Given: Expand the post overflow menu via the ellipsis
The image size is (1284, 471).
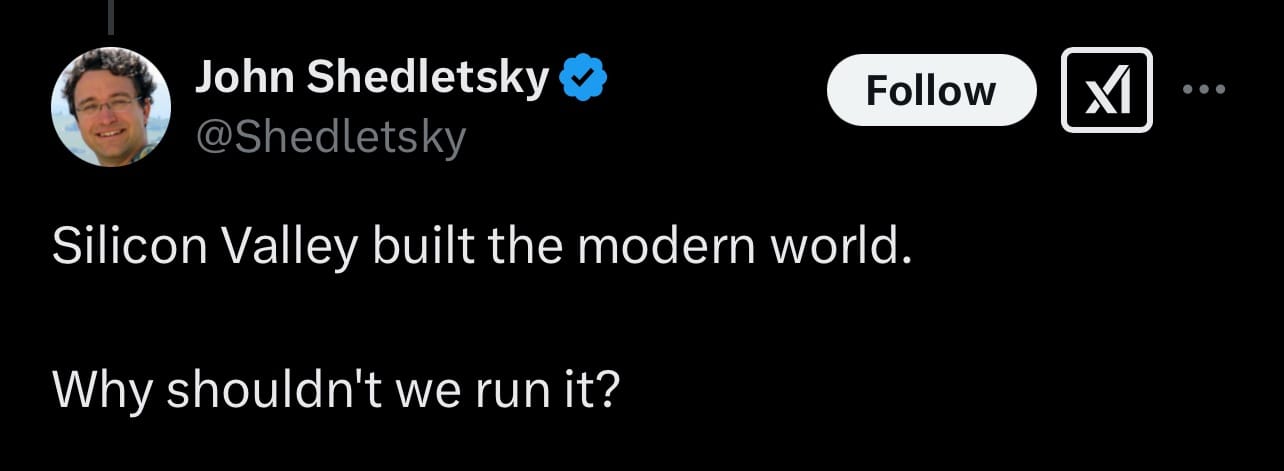Looking at the screenshot, I should coord(1203,90).
